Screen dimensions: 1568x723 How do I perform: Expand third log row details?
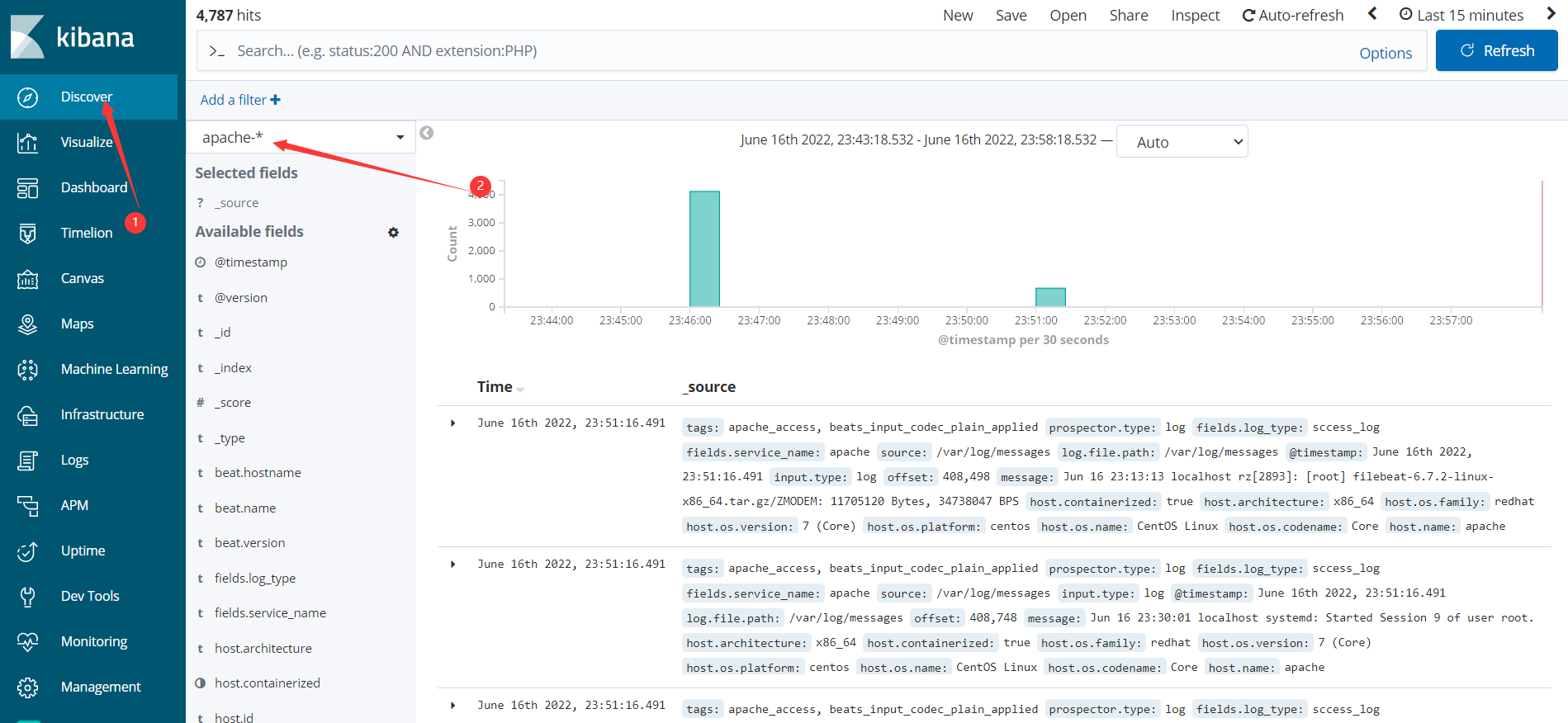pyautogui.click(x=452, y=706)
